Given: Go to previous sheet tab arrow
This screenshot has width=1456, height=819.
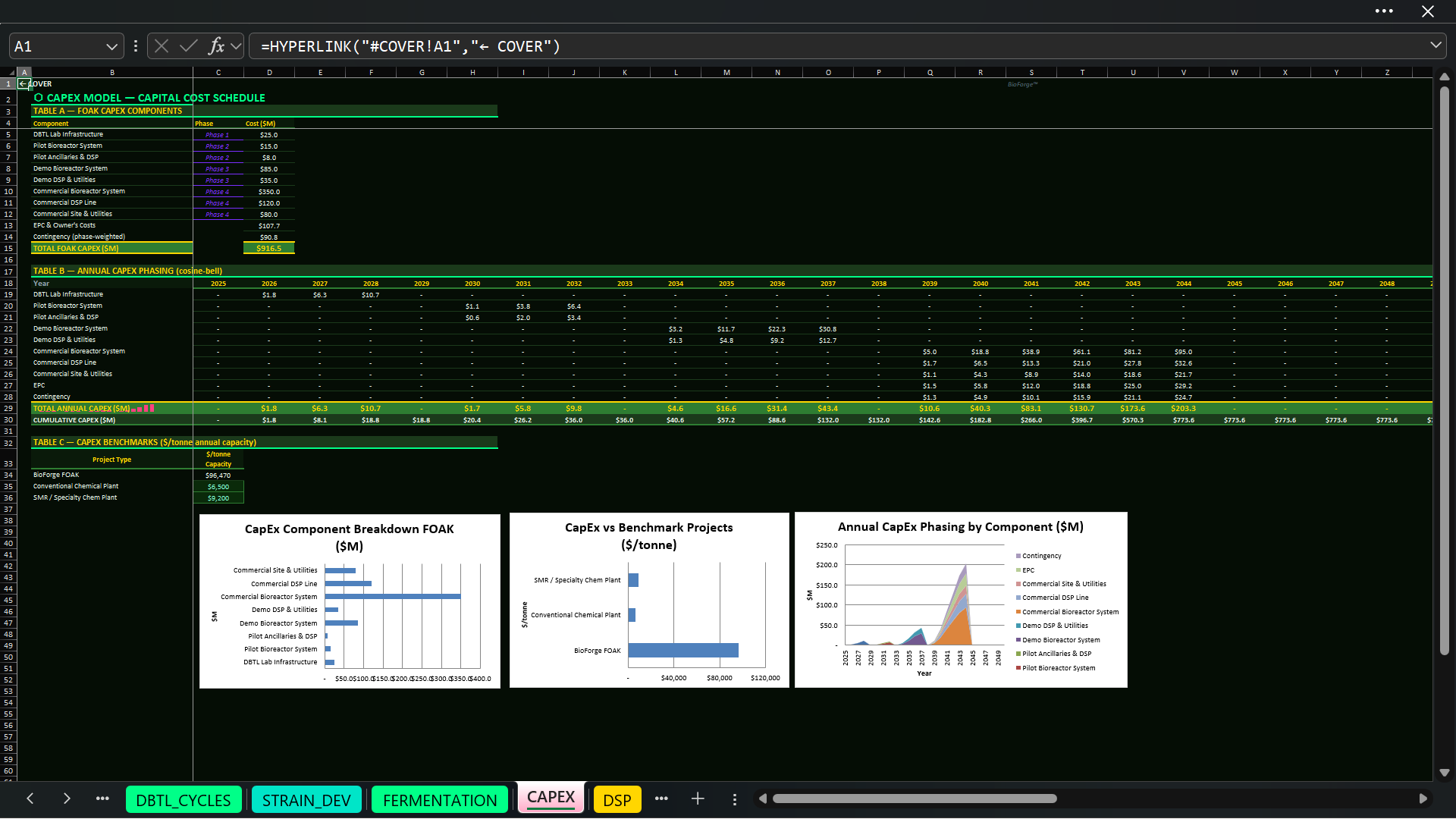Looking at the screenshot, I should 30,799.
